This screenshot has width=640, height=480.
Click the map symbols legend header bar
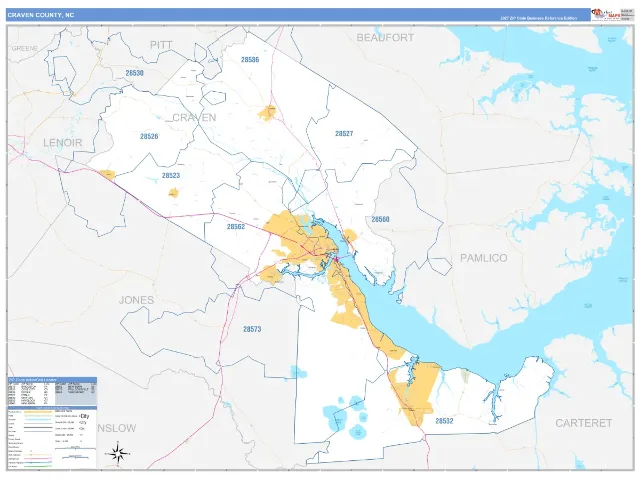52,408
